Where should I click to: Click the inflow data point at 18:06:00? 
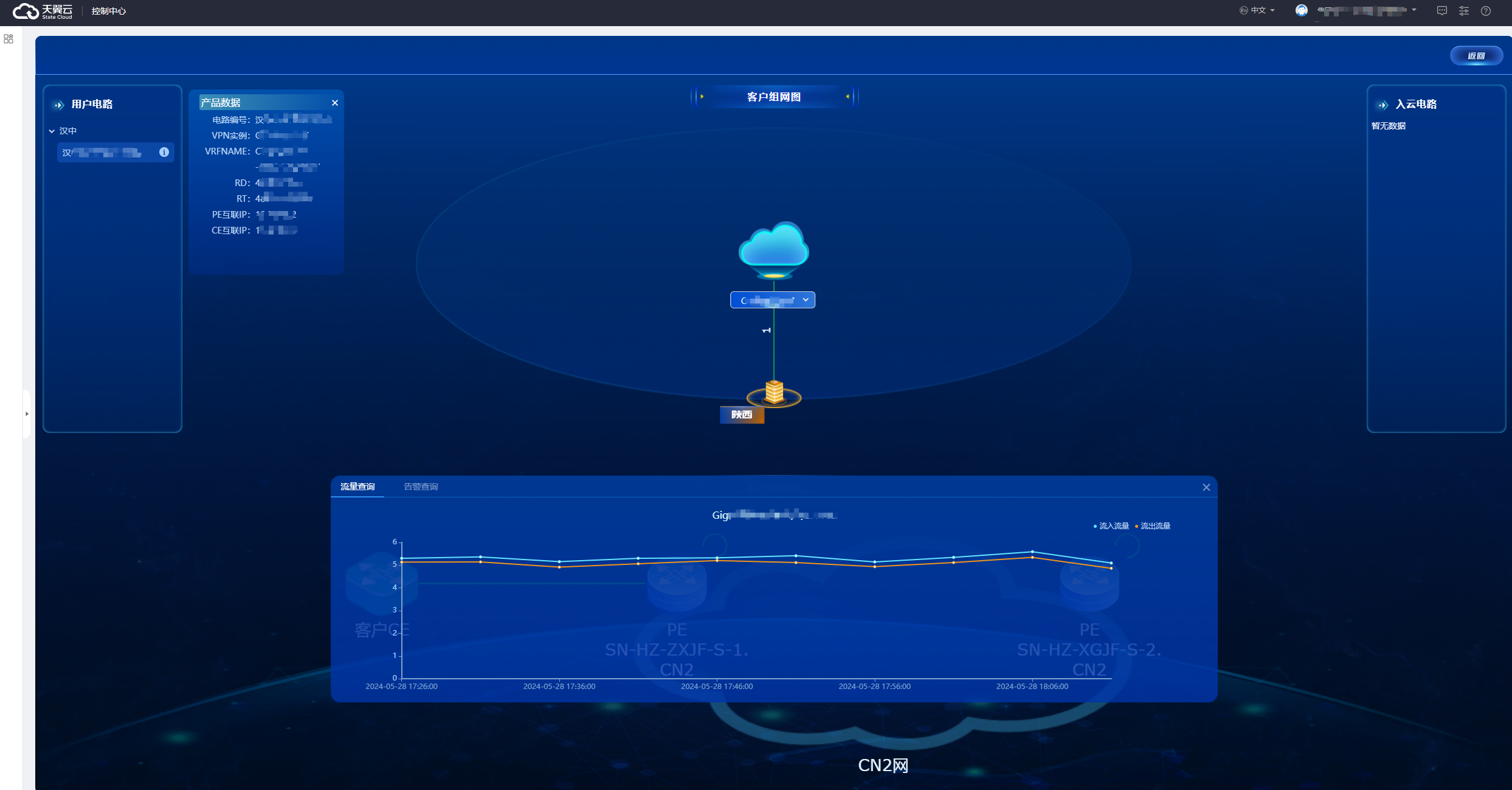[1032, 552]
